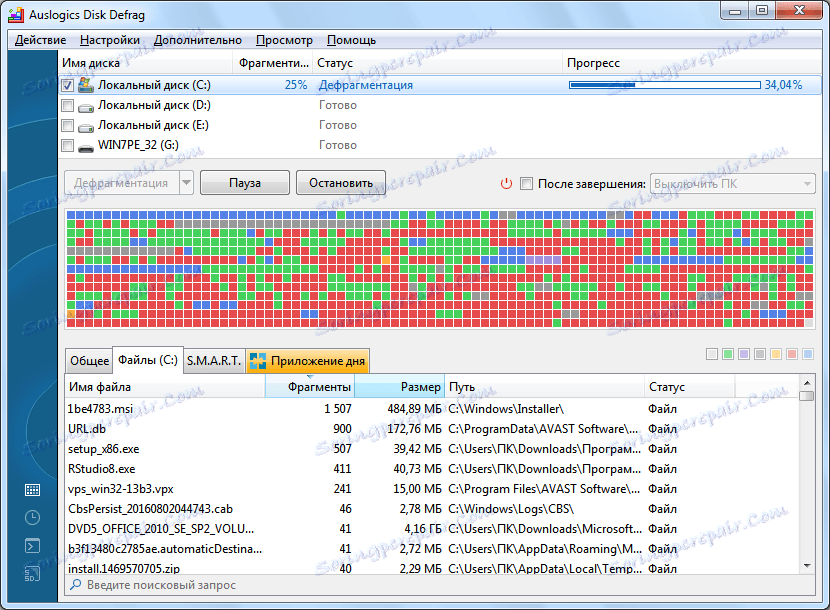Click the Local Disk E: drive icon
Screen dimensions: 830x610
click(x=85, y=127)
